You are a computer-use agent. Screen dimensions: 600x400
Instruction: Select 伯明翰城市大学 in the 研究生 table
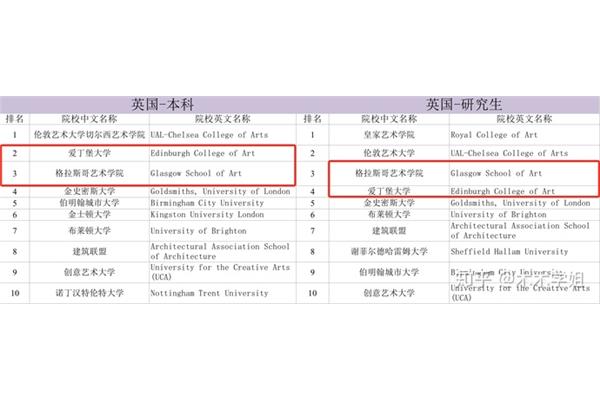point(389,272)
